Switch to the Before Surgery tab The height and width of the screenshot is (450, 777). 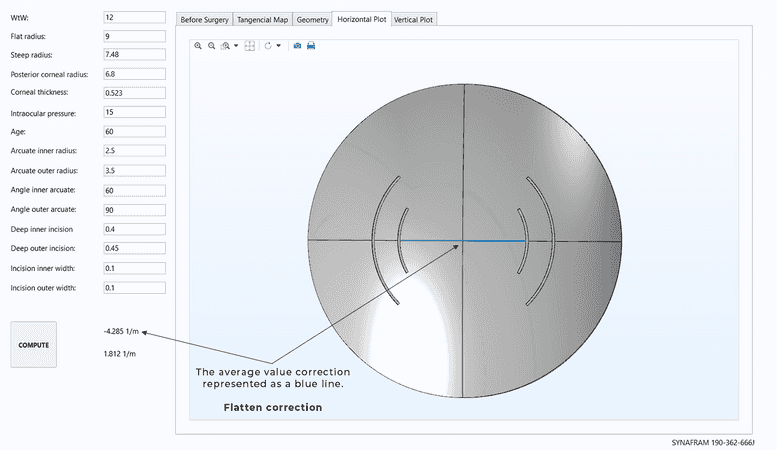click(204, 20)
